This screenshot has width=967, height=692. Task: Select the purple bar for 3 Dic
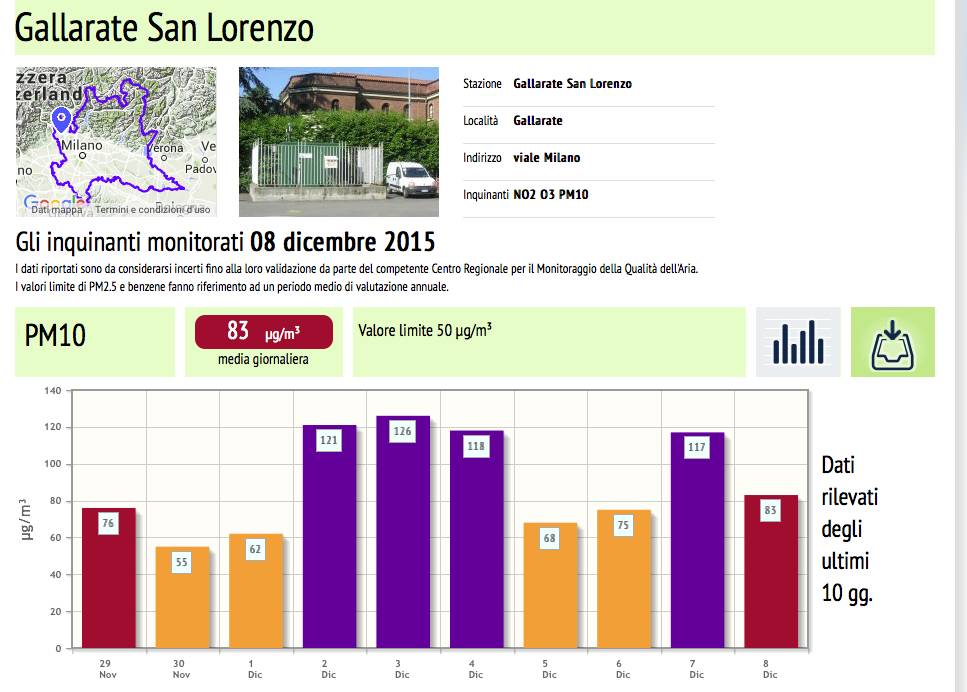tap(402, 540)
